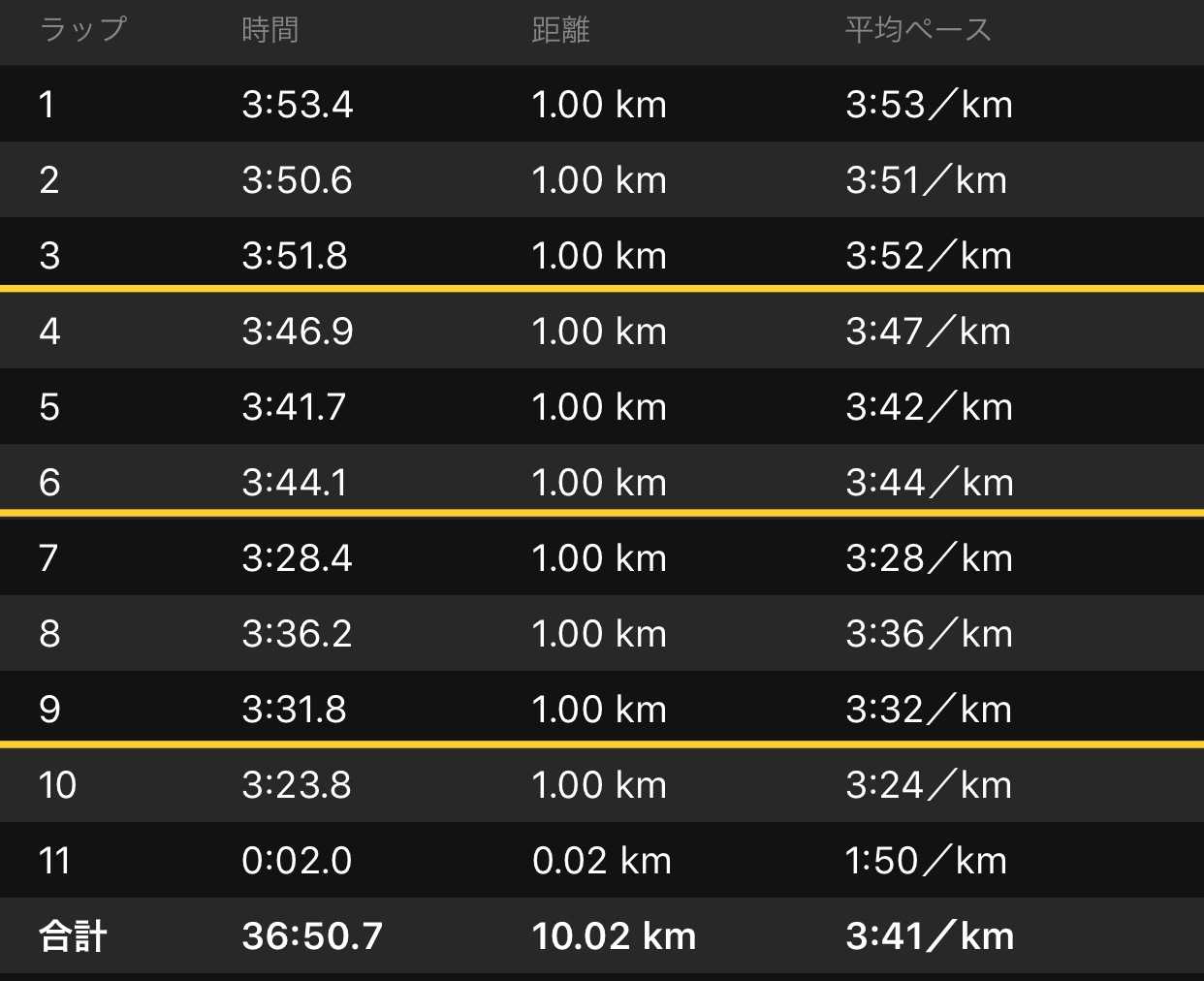This screenshot has height=981, width=1204.
Task: Select the 時間 column header
Action: point(270,30)
